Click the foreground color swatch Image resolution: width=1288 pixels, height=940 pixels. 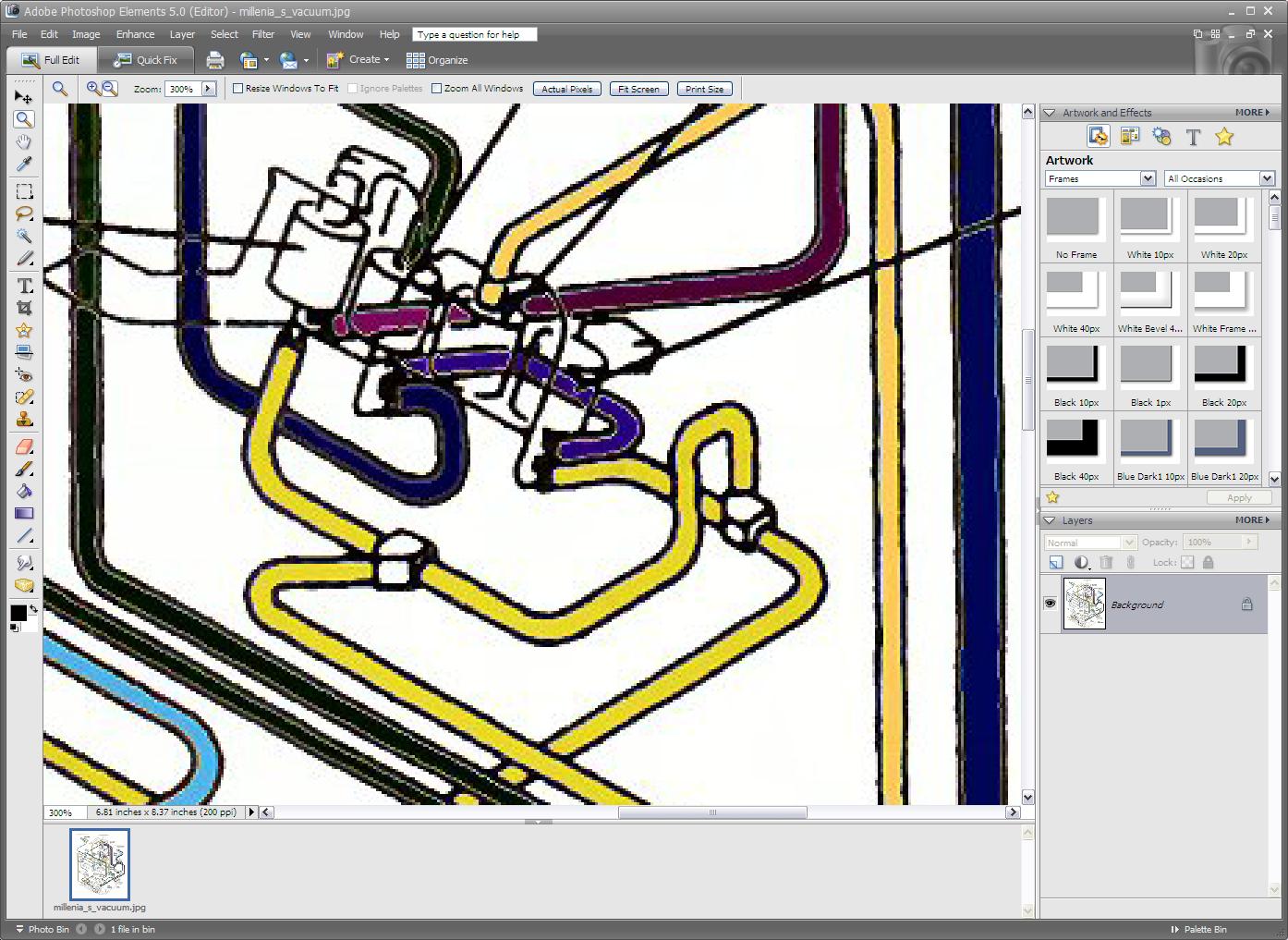coord(18,613)
